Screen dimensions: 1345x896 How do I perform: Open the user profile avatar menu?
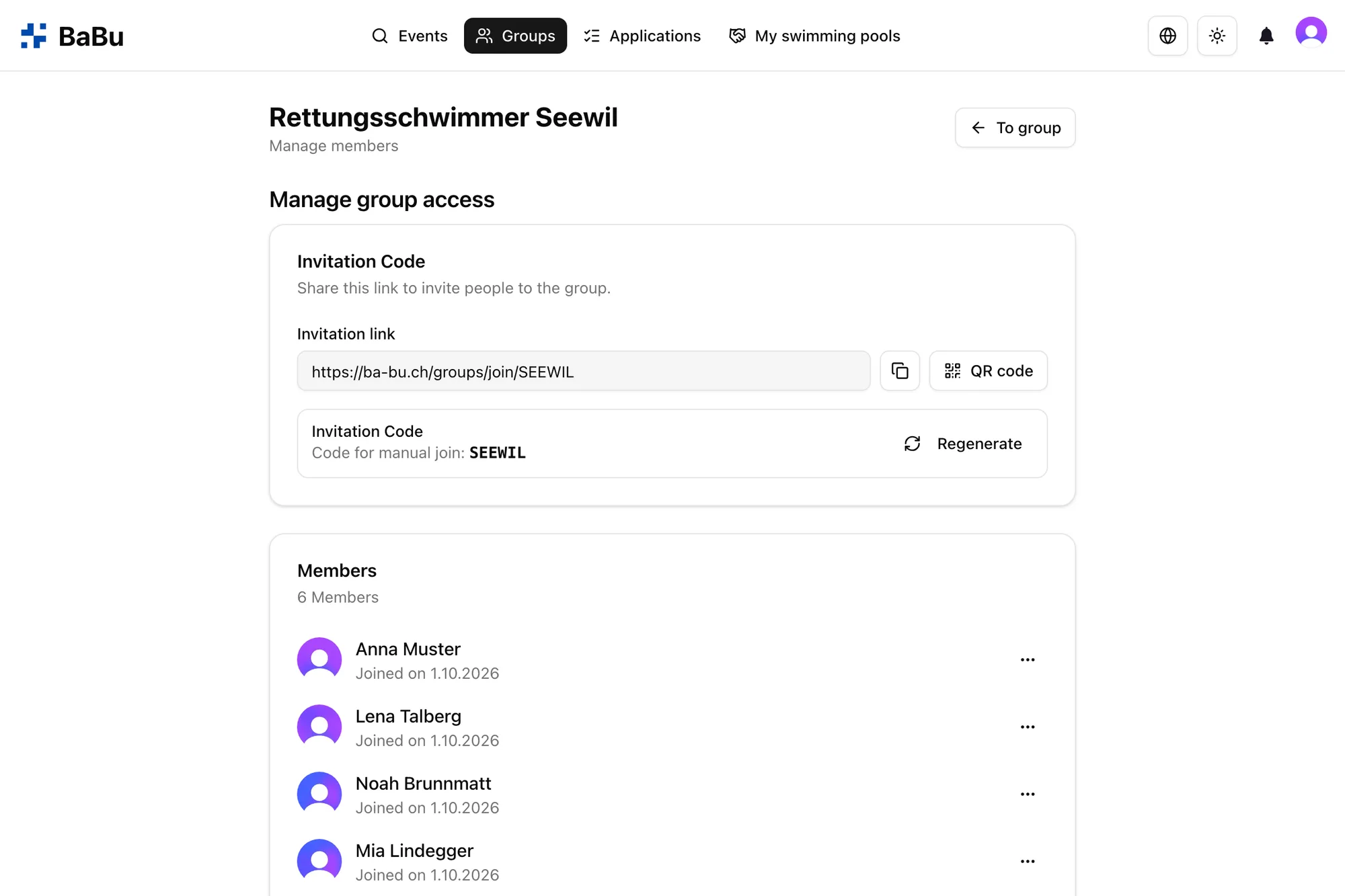click(1311, 32)
